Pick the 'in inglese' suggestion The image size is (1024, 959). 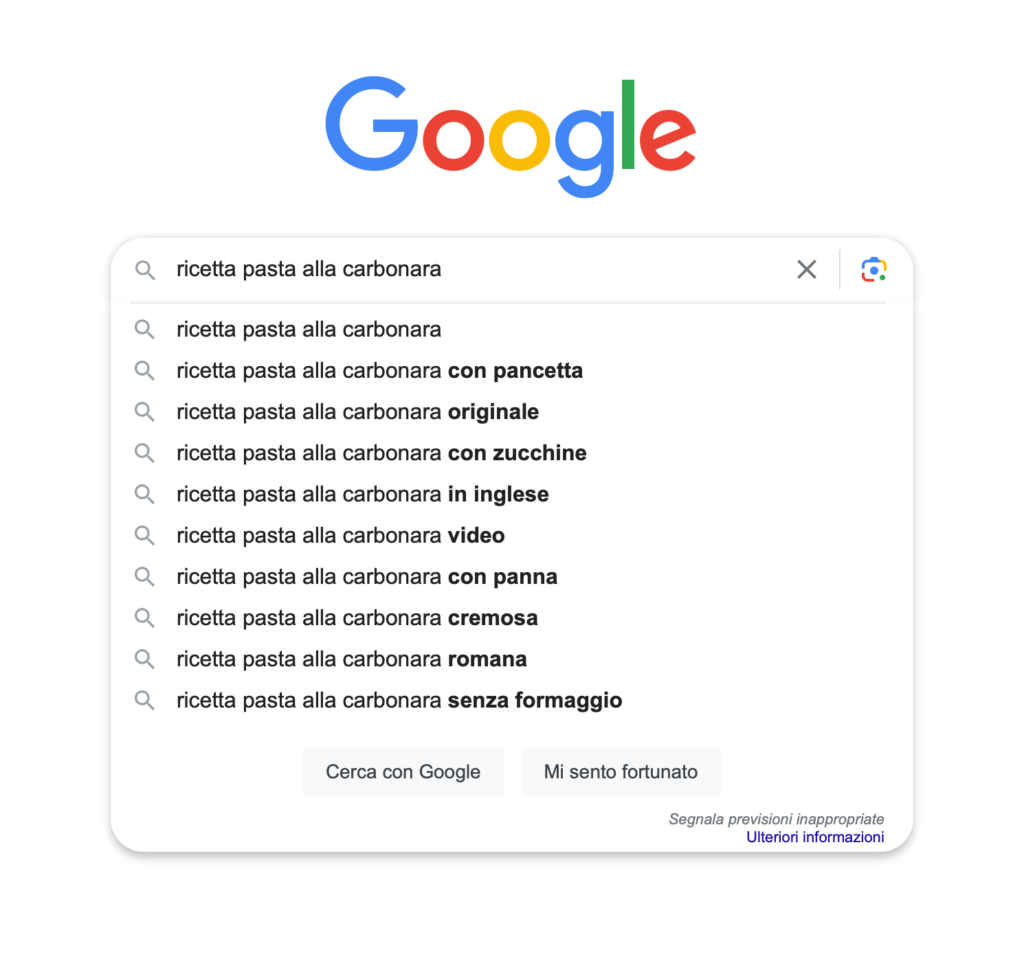point(362,494)
